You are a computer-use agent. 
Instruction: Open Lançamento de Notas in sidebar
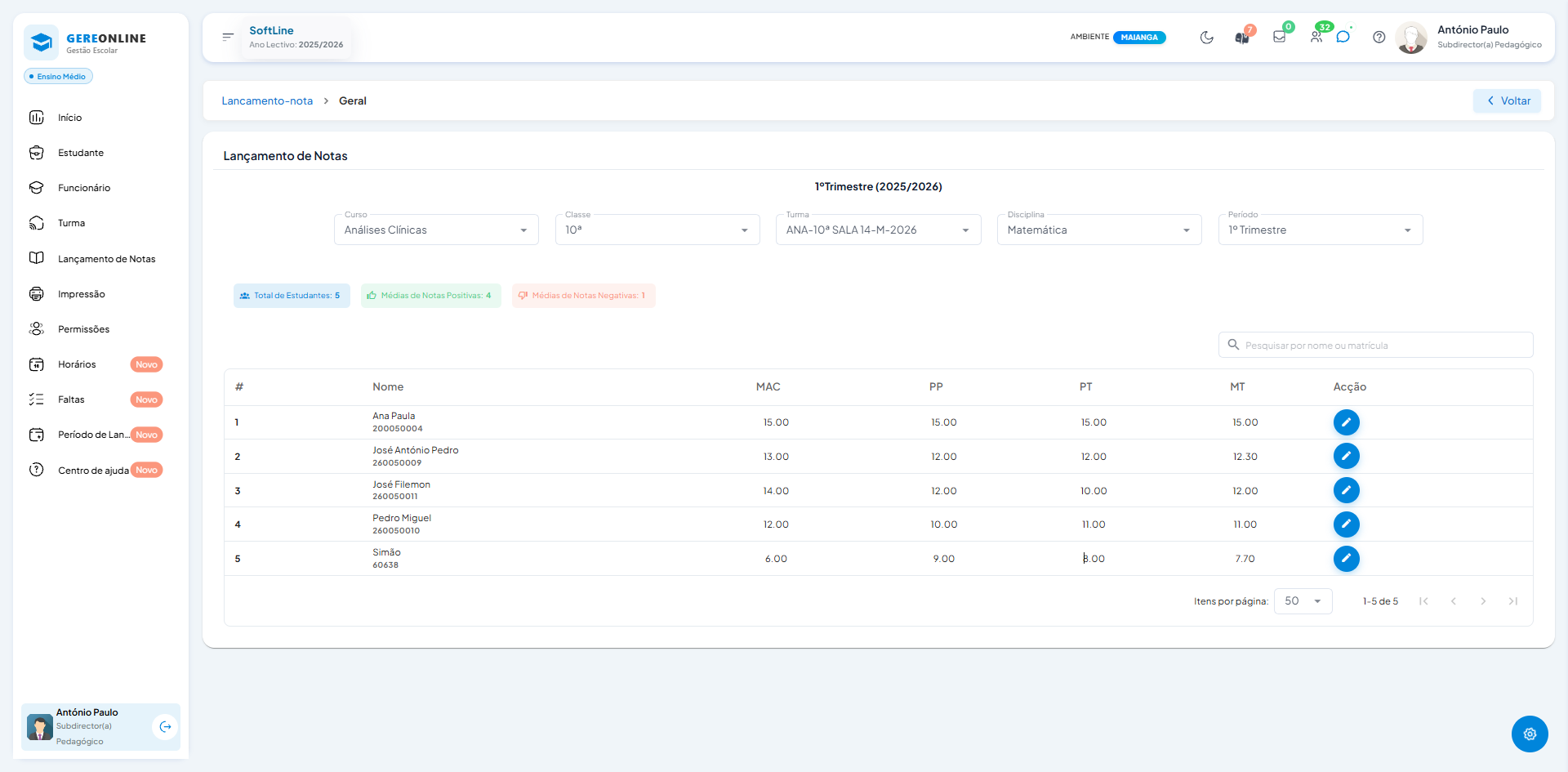106,259
